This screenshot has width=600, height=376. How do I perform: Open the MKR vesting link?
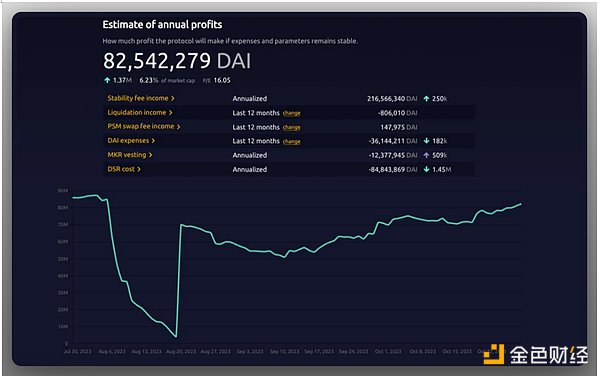pos(130,155)
